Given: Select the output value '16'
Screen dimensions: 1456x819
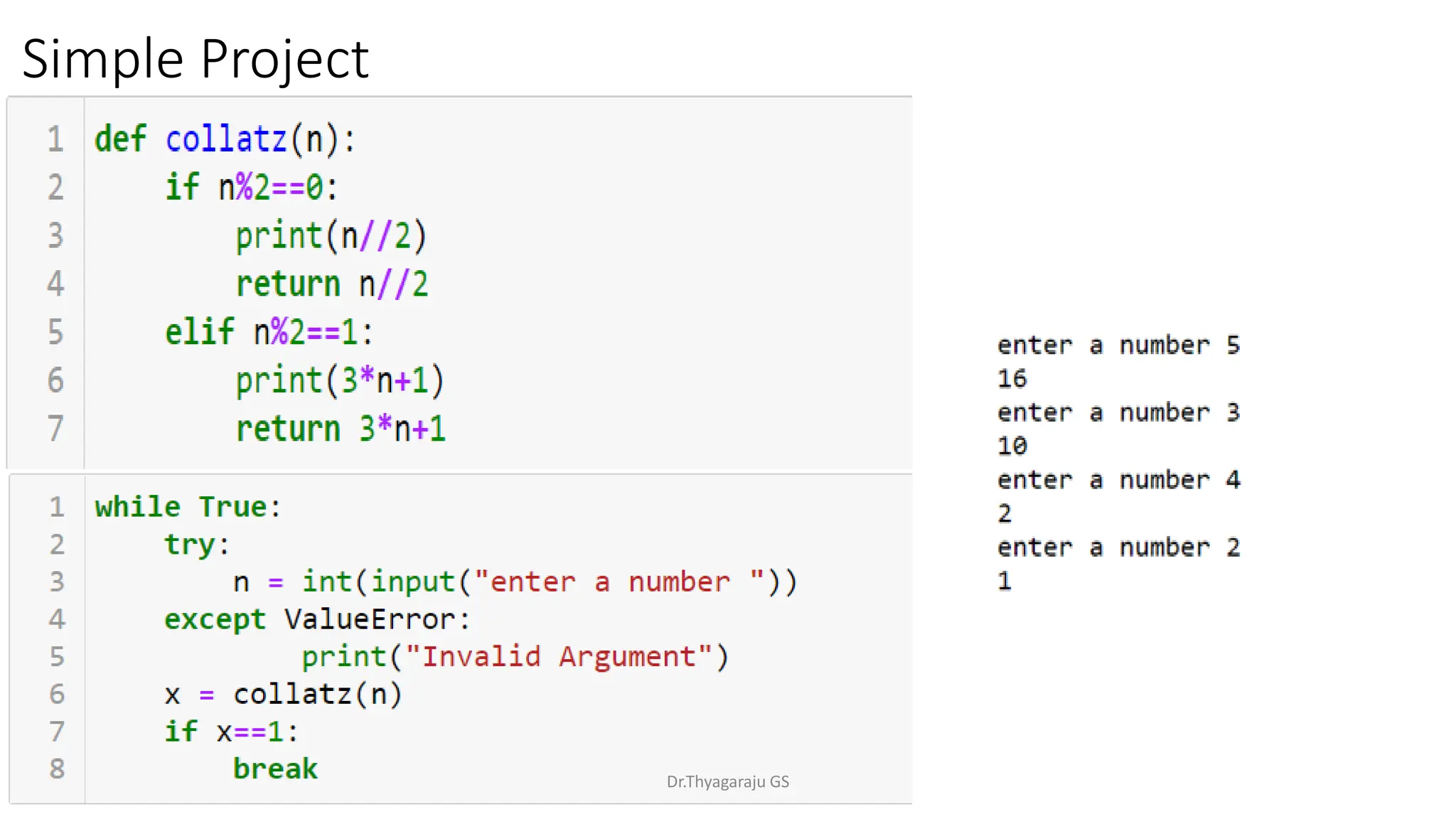Looking at the screenshot, I should [x=1012, y=379].
